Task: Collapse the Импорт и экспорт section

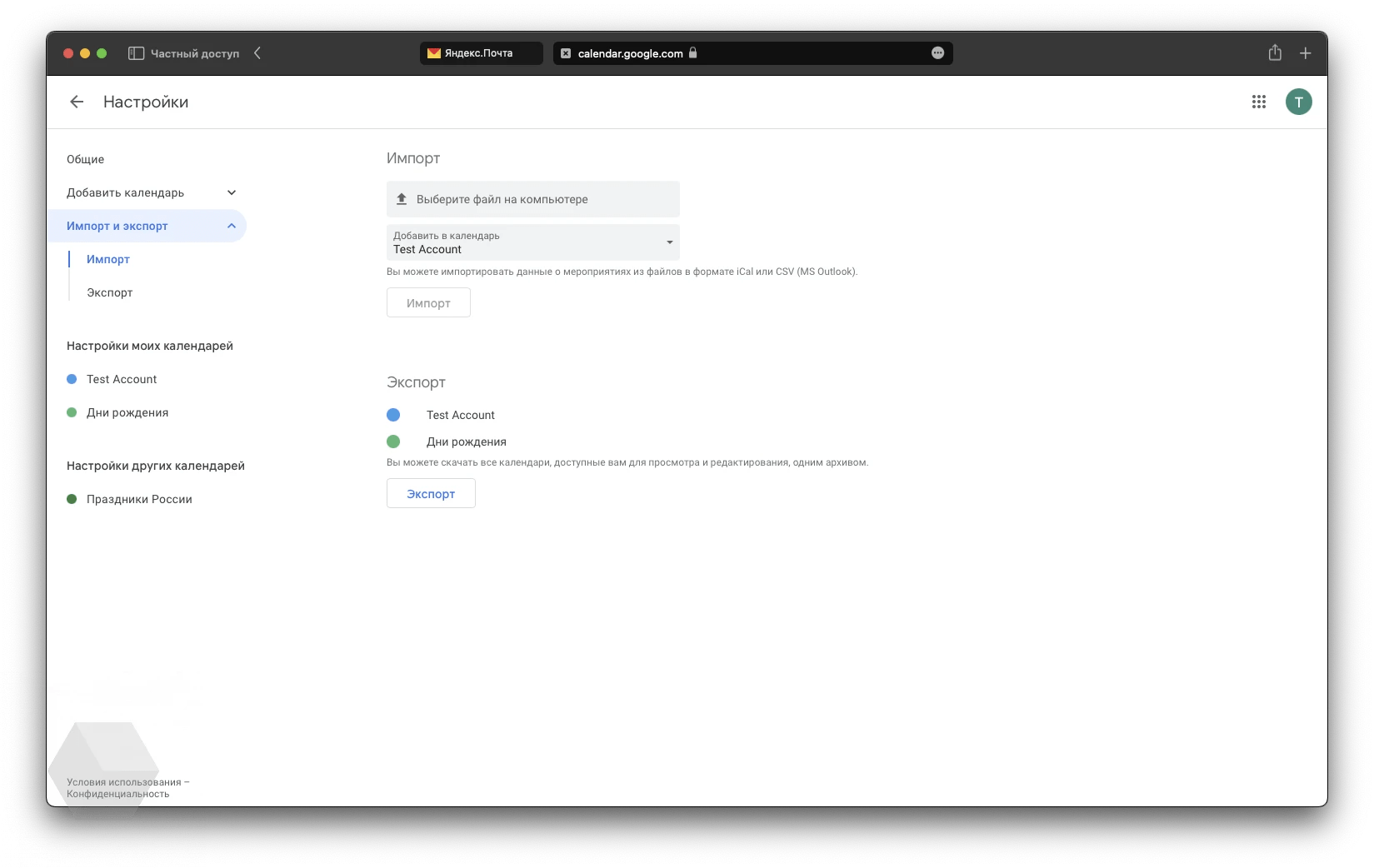Action: (x=232, y=226)
